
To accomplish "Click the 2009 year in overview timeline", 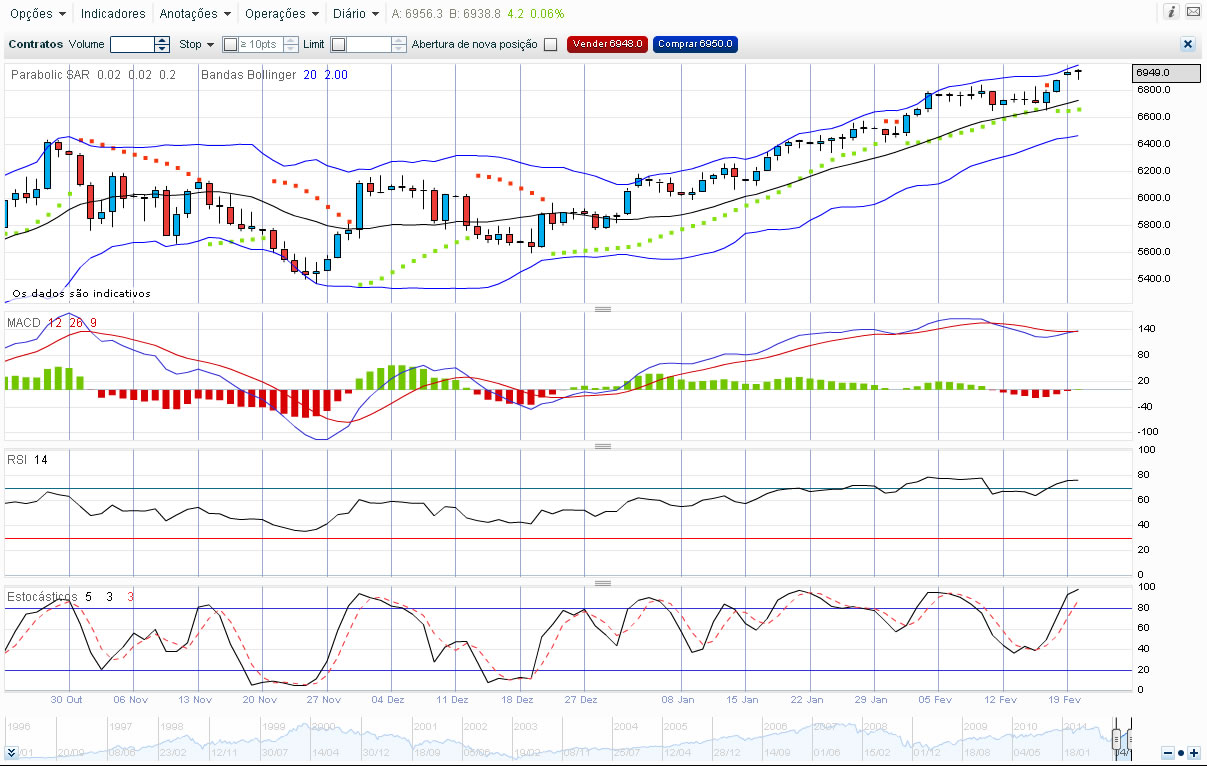I will (x=977, y=726).
